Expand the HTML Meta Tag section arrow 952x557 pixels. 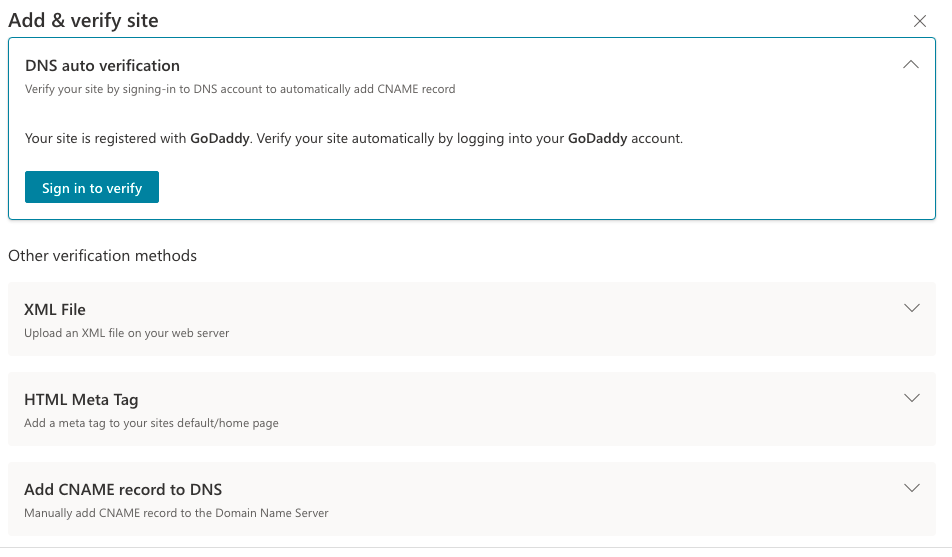(x=911, y=398)
